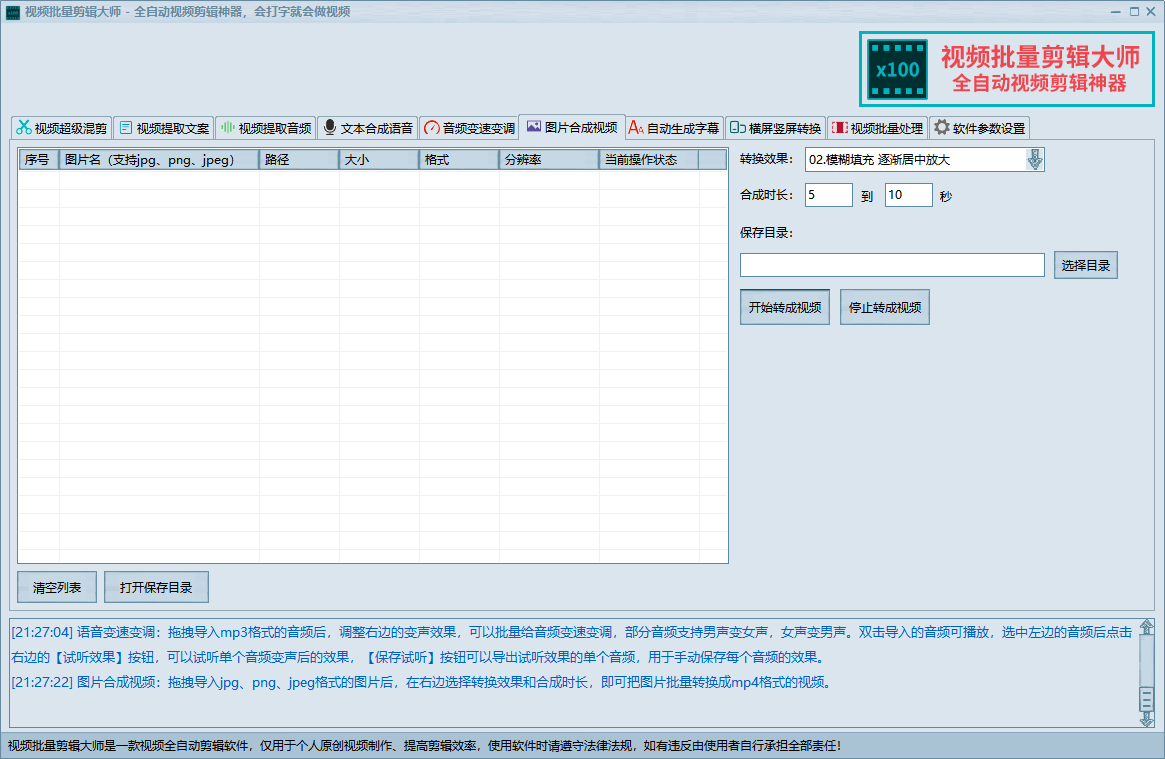The image size is (1165, 759).
Task: Clear the list with 清空列表 button
Action: pyautogui.click(x=57, y=587)
